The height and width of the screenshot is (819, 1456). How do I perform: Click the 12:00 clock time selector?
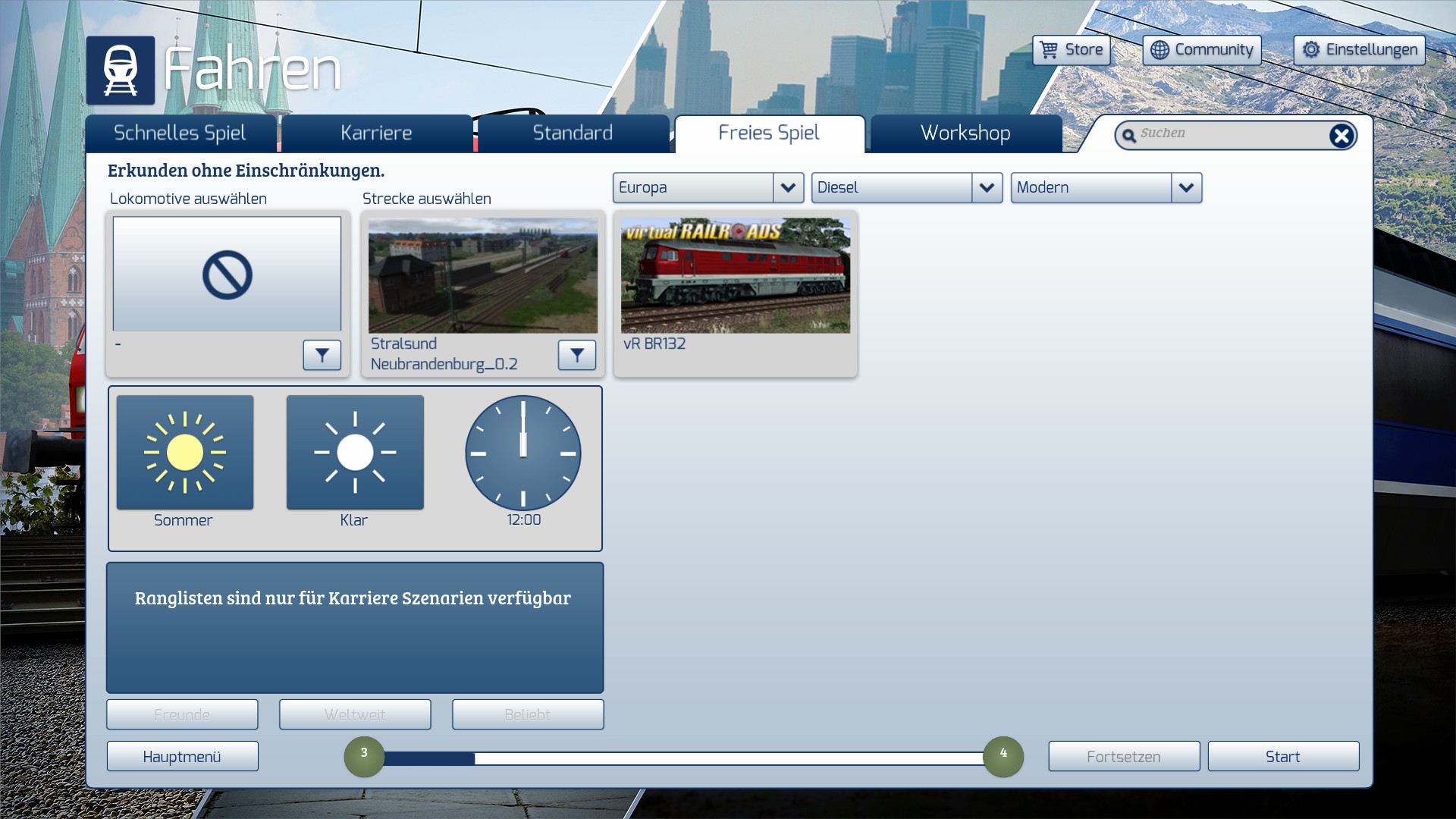click(523, 453)
